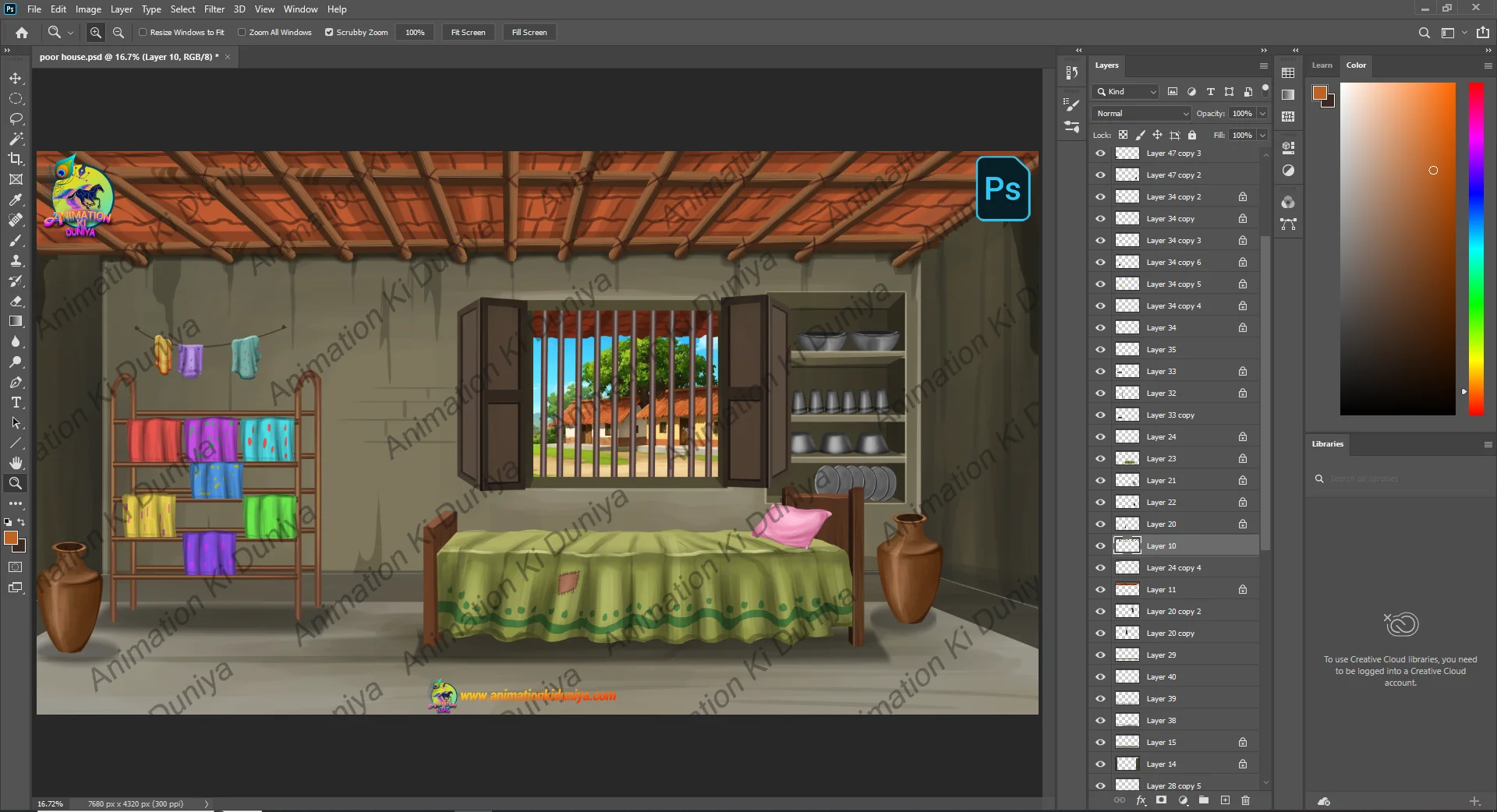Switch to the Learn tab
This screenshot has width=1497, height=812.
(x=1322, y=65)
